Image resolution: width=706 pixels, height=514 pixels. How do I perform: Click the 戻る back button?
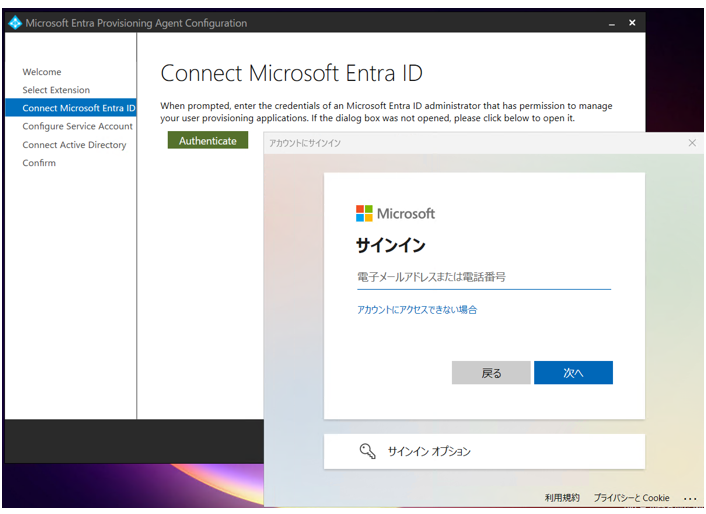pos(491,373)
